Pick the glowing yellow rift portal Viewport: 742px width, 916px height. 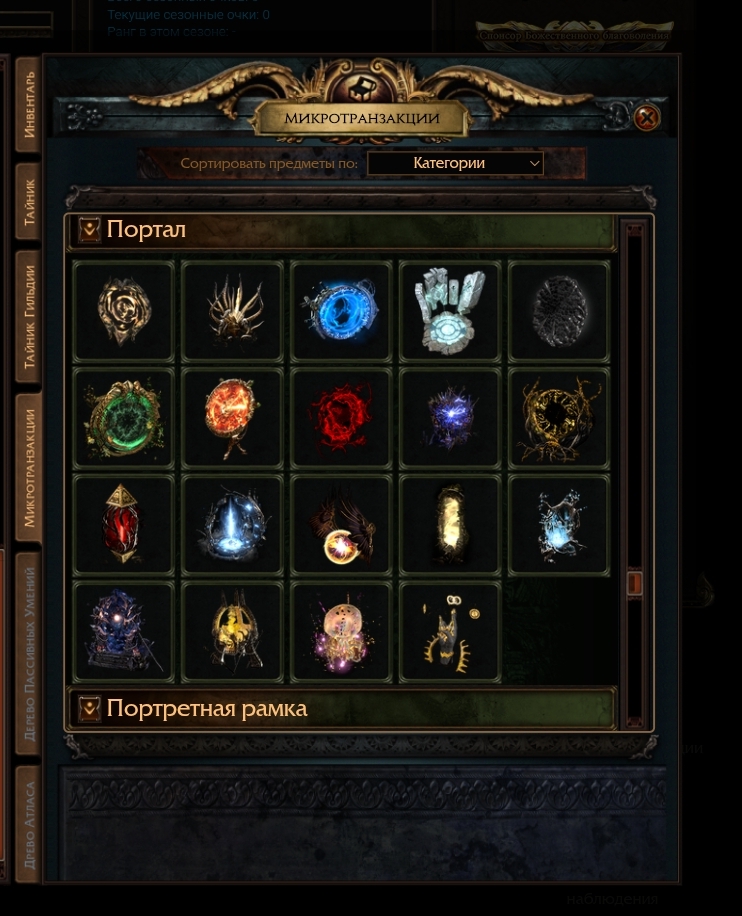pos(450,525)
